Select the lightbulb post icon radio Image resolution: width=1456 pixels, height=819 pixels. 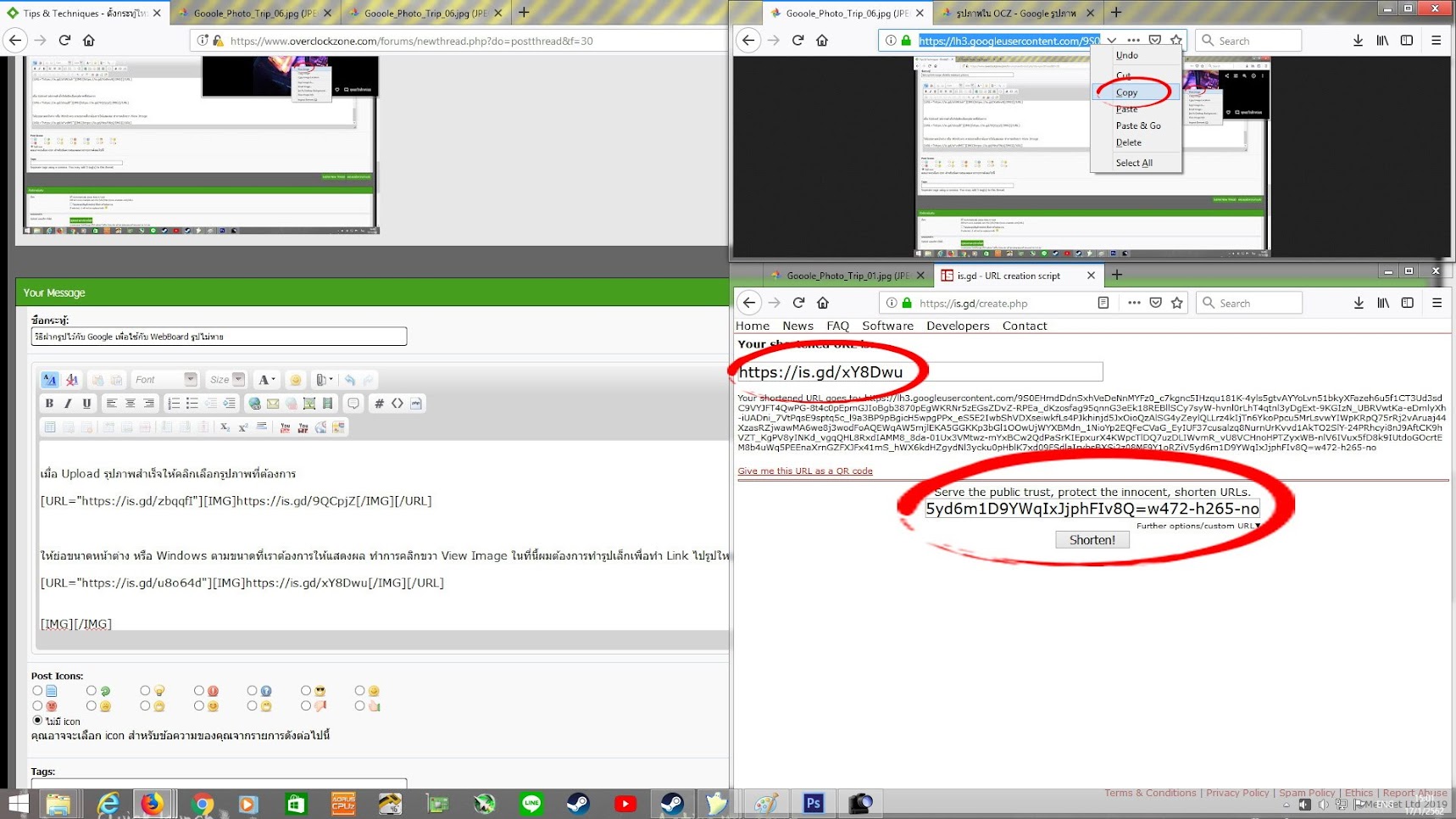[x=146, y=691]
